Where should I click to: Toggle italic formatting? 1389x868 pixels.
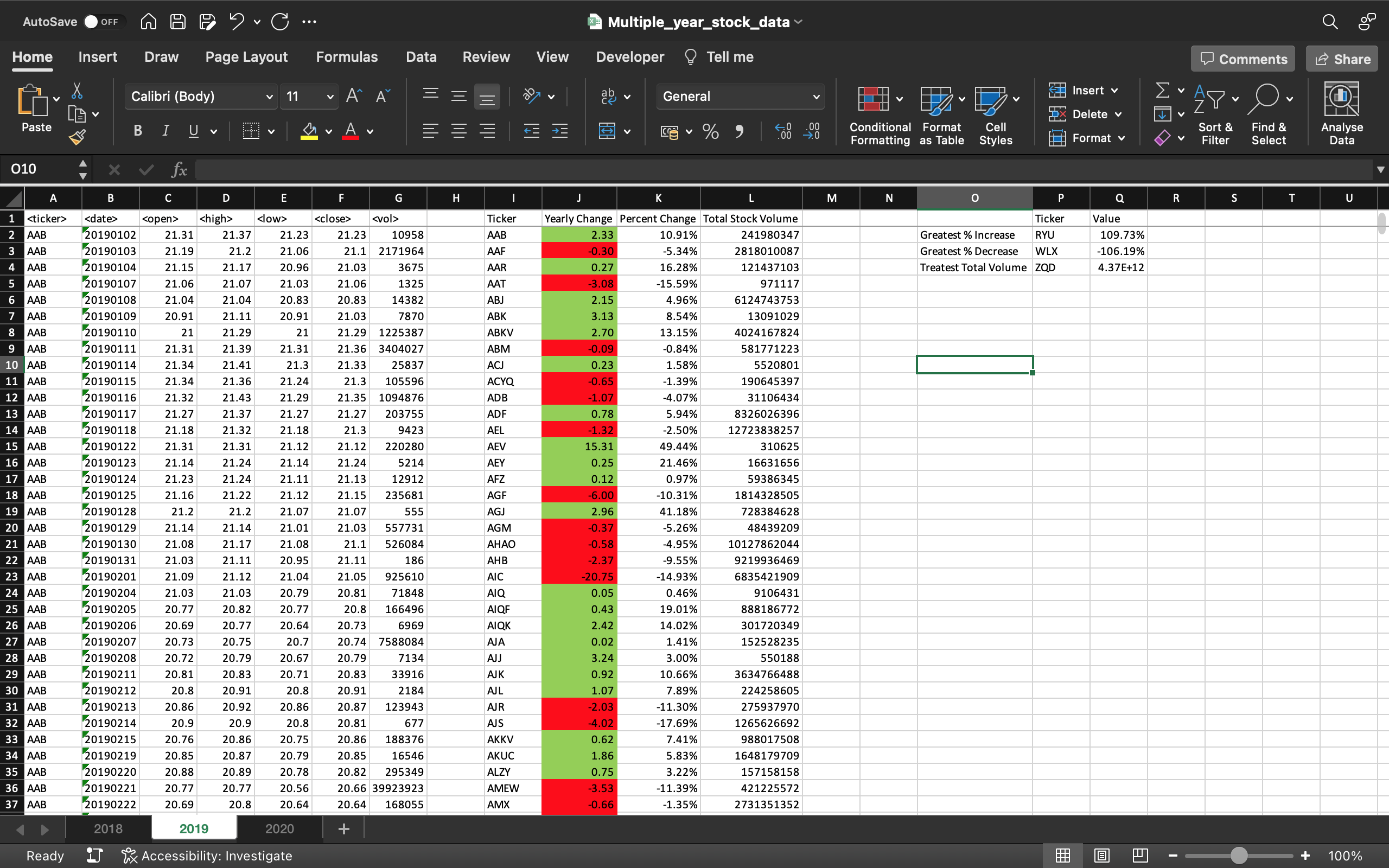[165, 131]
